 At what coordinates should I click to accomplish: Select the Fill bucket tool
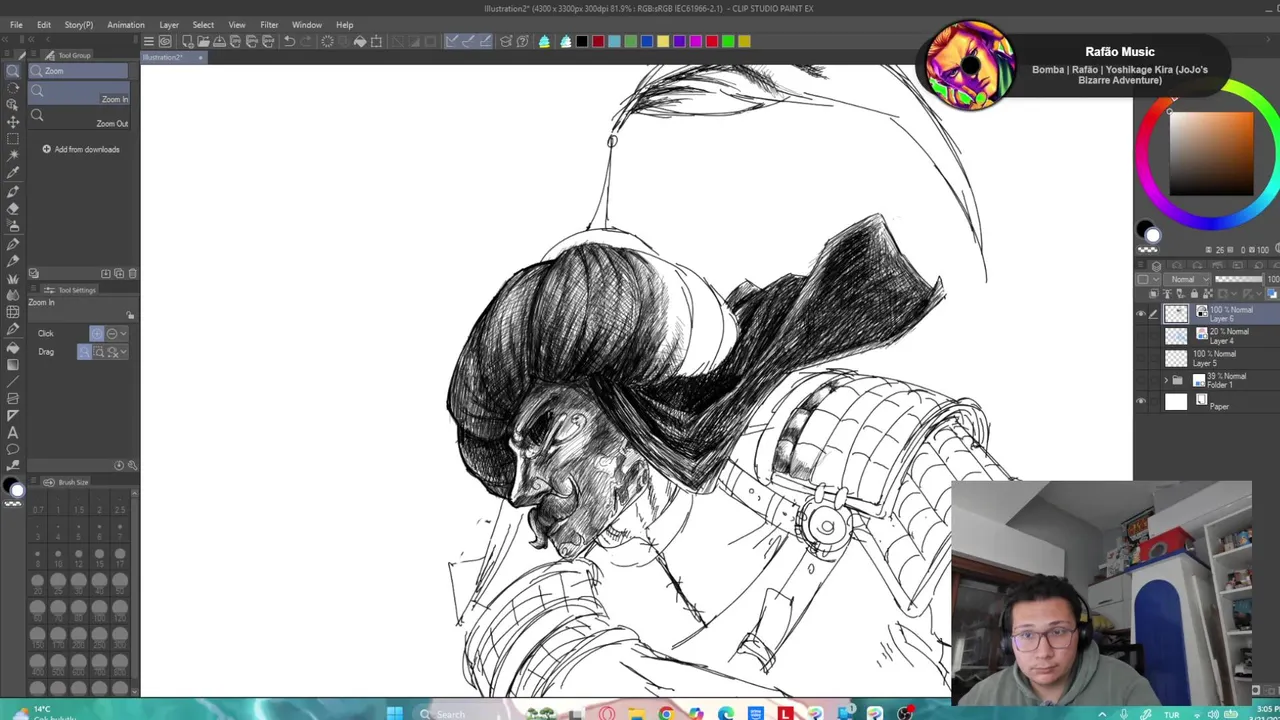coord(13,347)
